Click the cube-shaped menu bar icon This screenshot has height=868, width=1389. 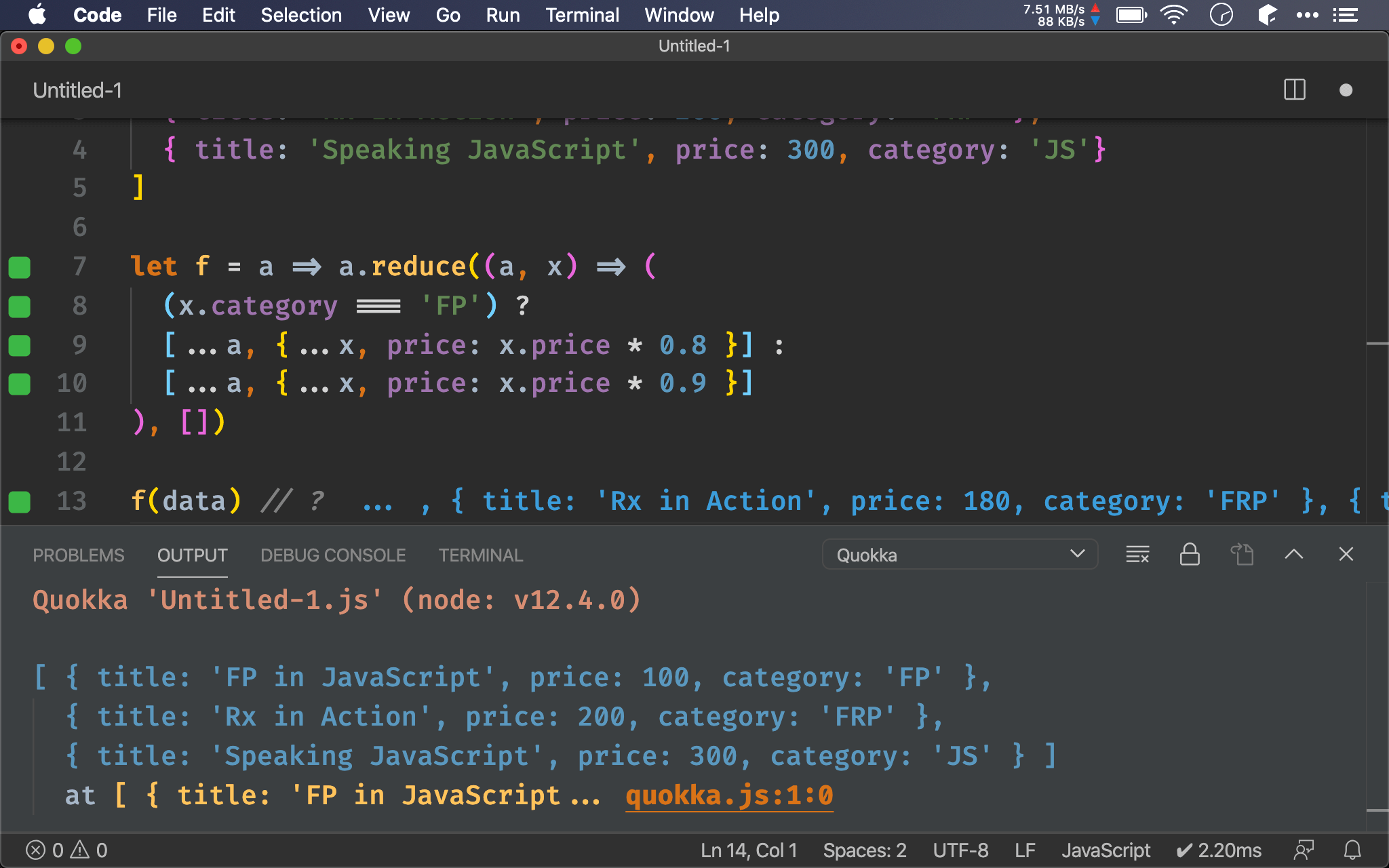pos(1267,15)
